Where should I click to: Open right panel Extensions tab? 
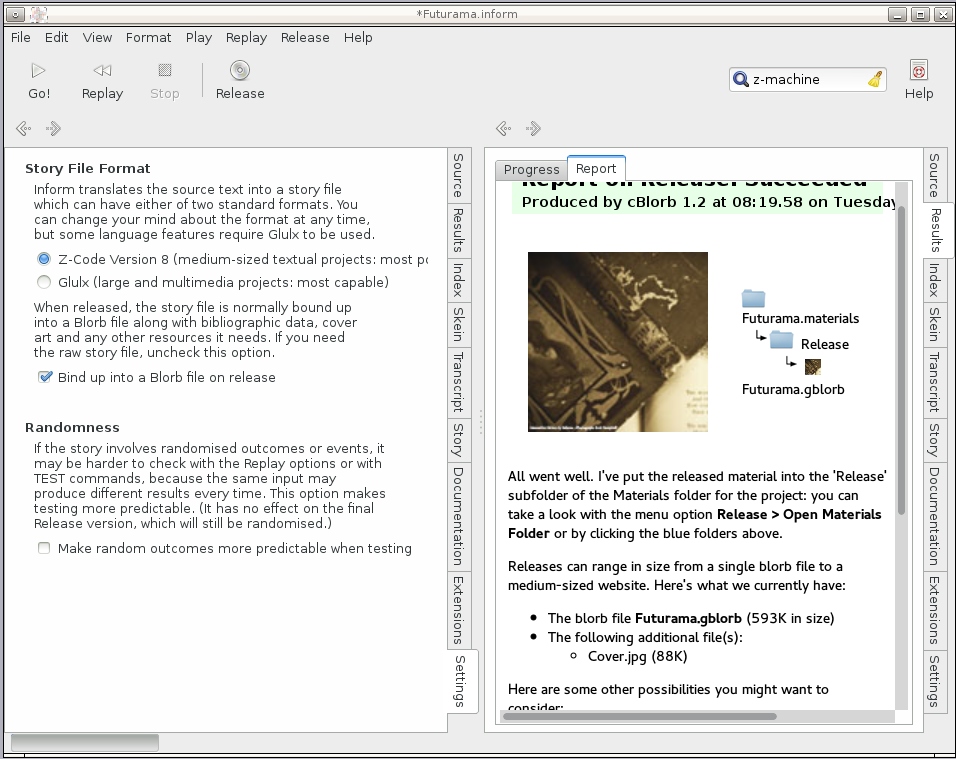934,610
